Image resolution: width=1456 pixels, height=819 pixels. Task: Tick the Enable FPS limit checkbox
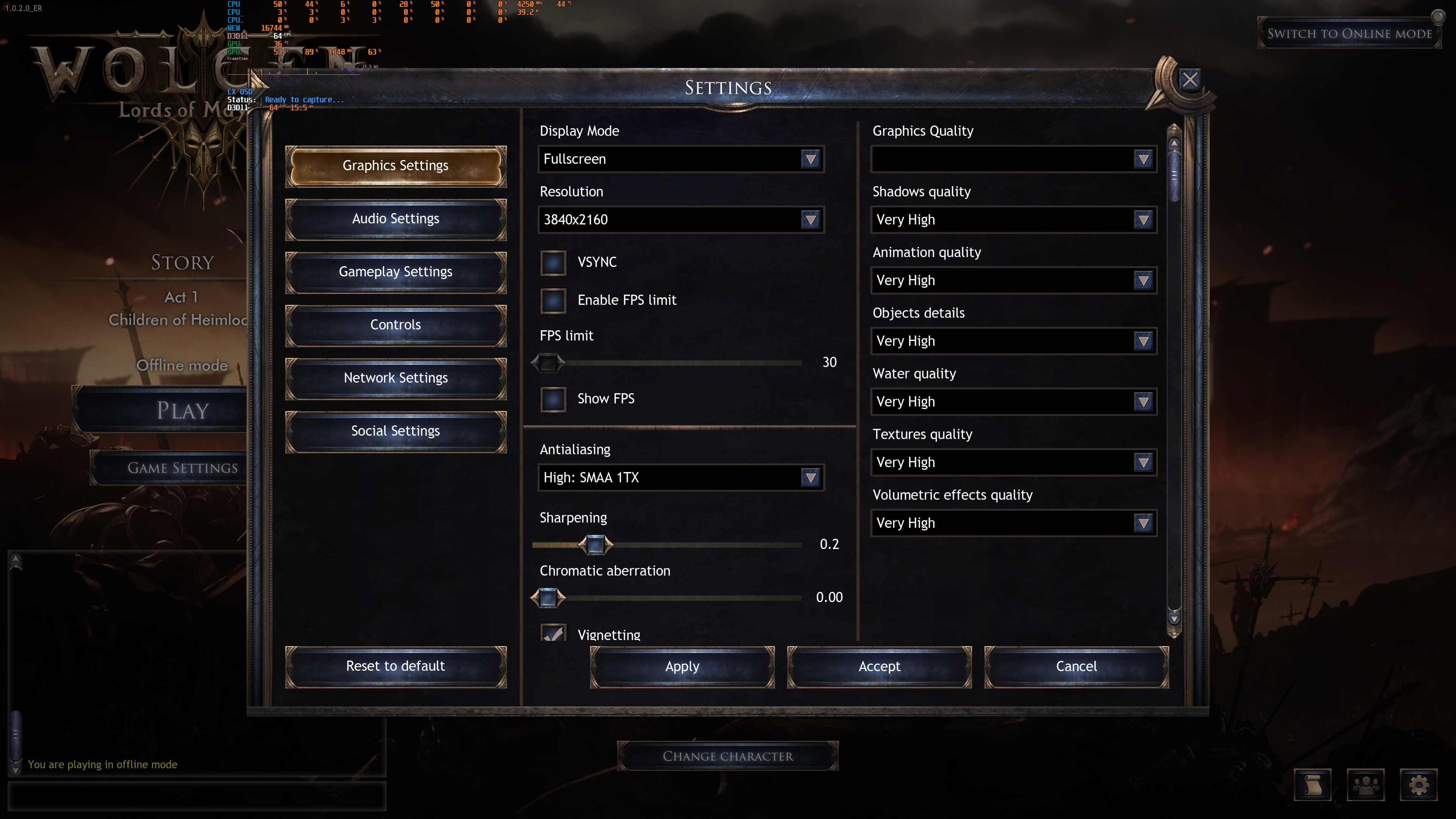pos(553,301)
